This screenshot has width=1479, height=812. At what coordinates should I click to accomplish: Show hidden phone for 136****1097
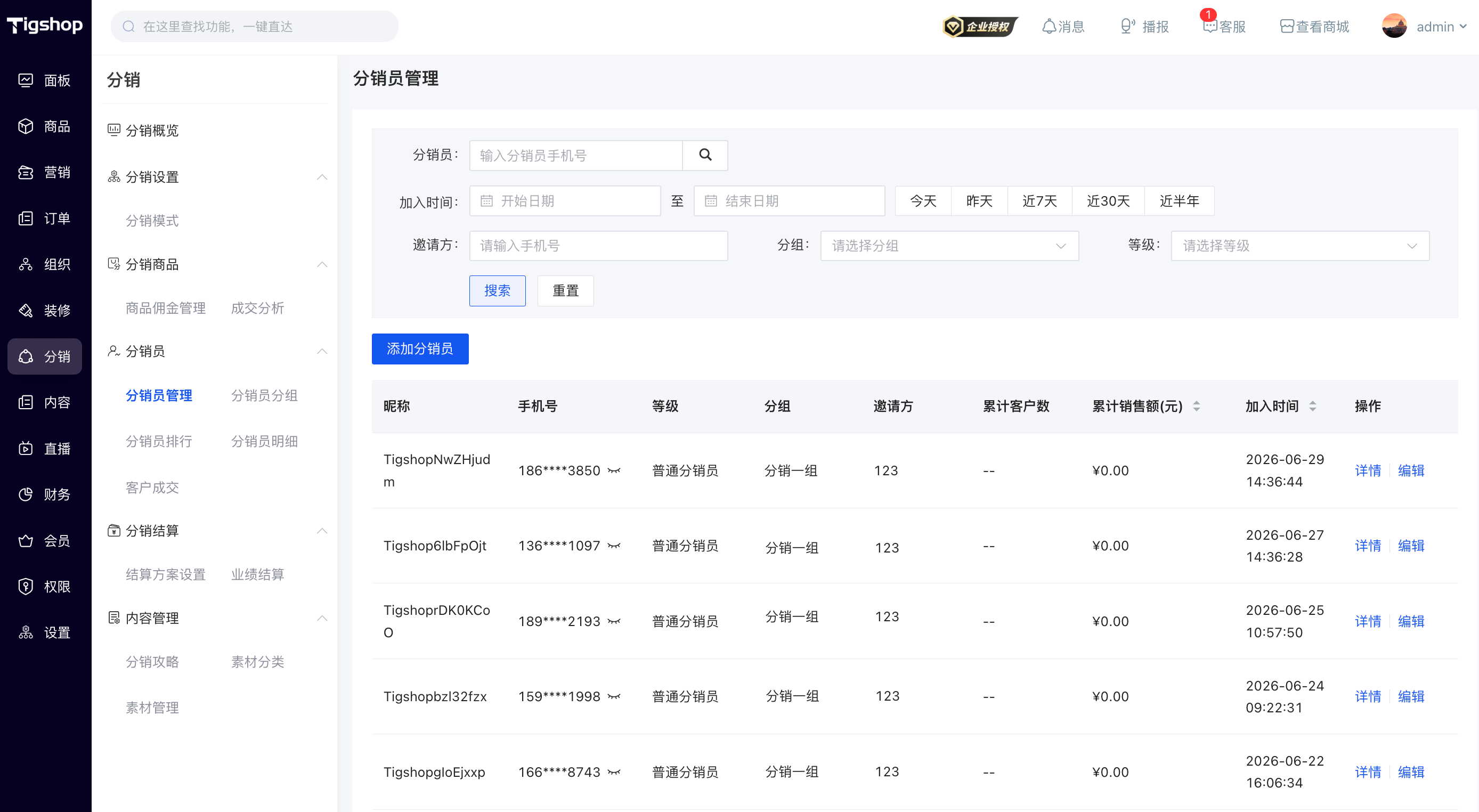614,546
